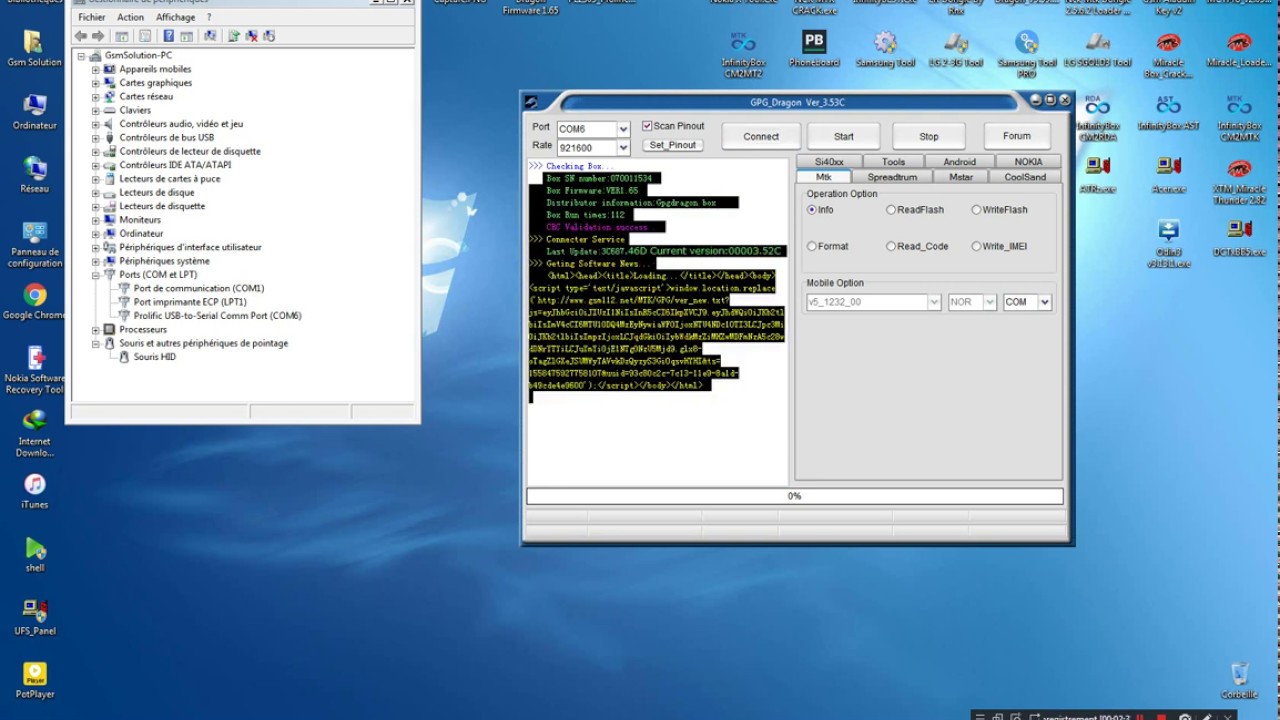
Task: Open the Port COM6 dropdown
Action: [x=623, y=129]
